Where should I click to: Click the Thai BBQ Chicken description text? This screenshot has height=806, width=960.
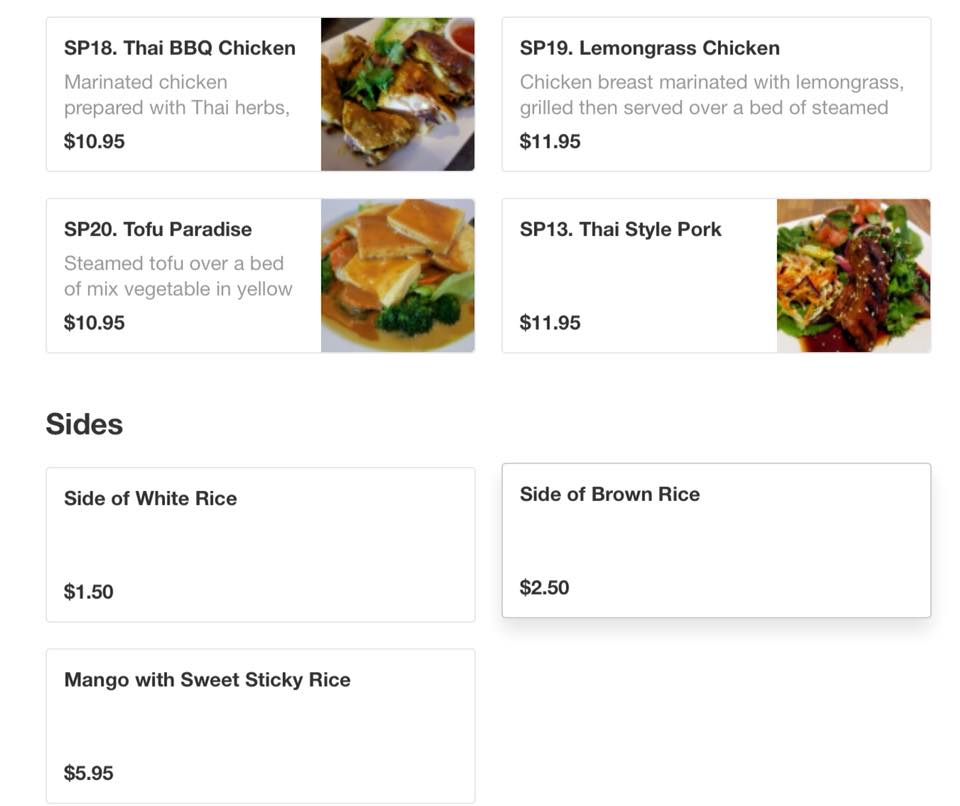(177, 95)
